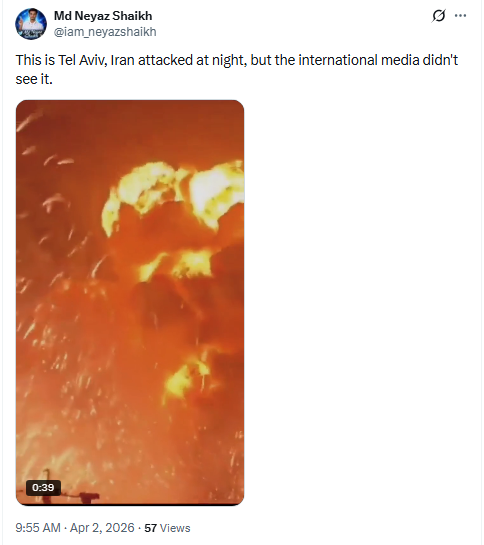Click the "see it." line of the post
This screenshot has width=484, height=545.
coord(34,79)
